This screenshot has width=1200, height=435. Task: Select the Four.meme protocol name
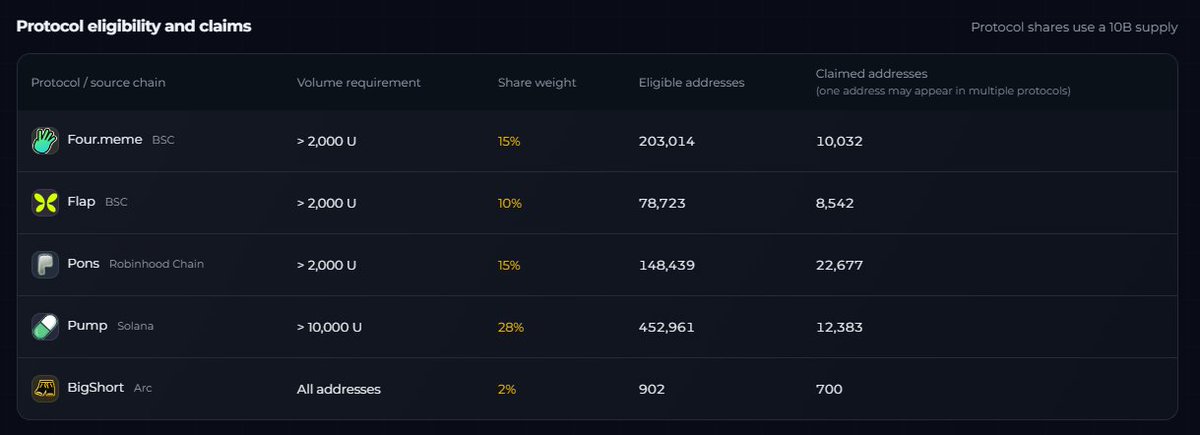[x=105, y=140]
